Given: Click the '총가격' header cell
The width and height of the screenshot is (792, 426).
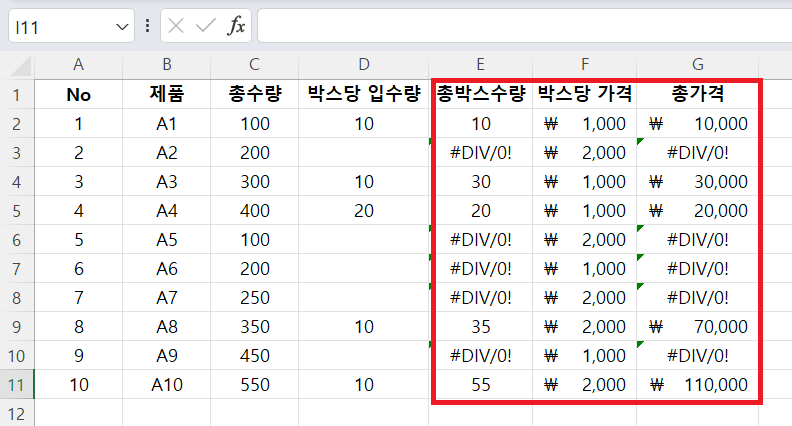Looking at the screenshot, I should pos(698,94).
